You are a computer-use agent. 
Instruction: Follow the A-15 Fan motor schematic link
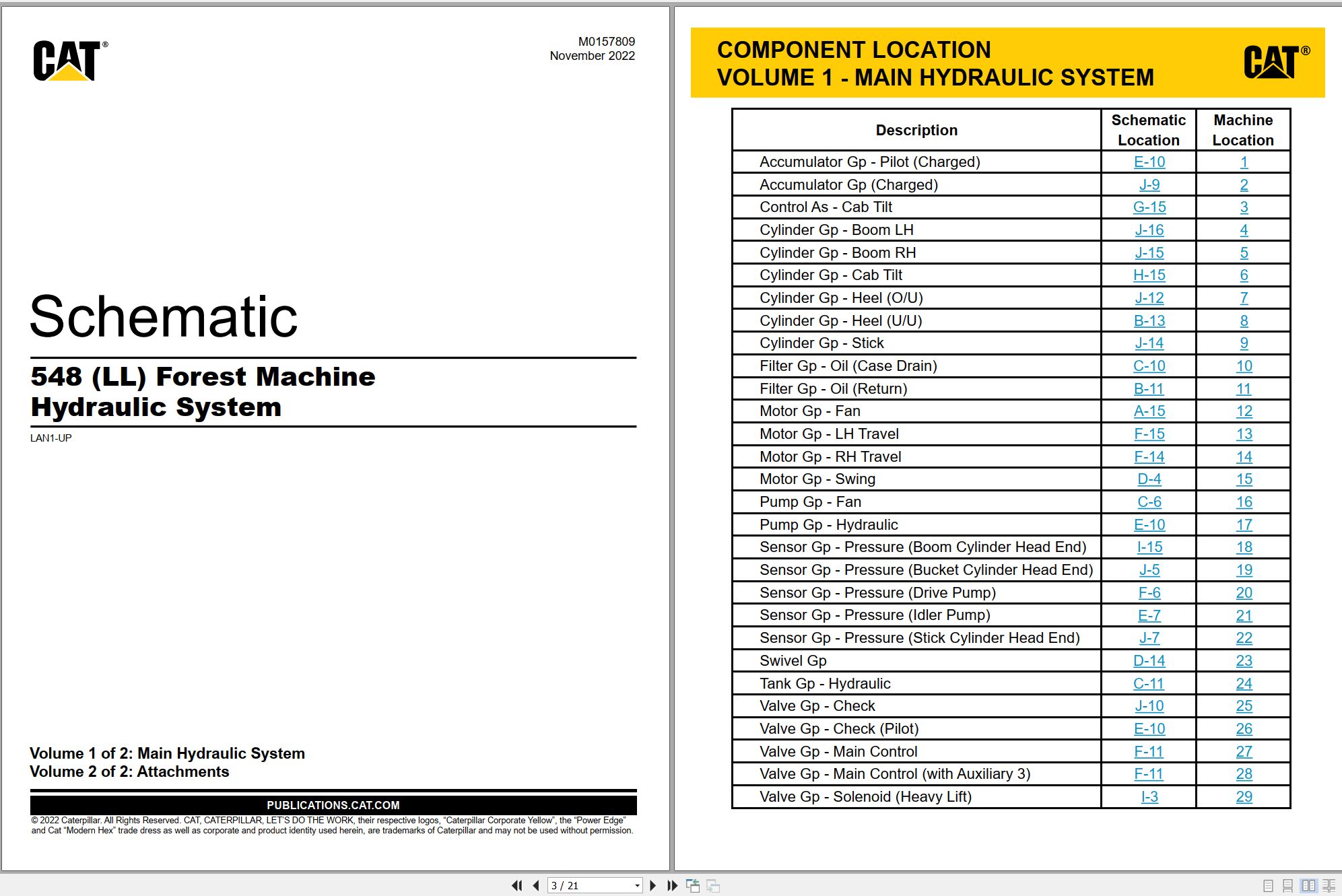(1149, 411)
